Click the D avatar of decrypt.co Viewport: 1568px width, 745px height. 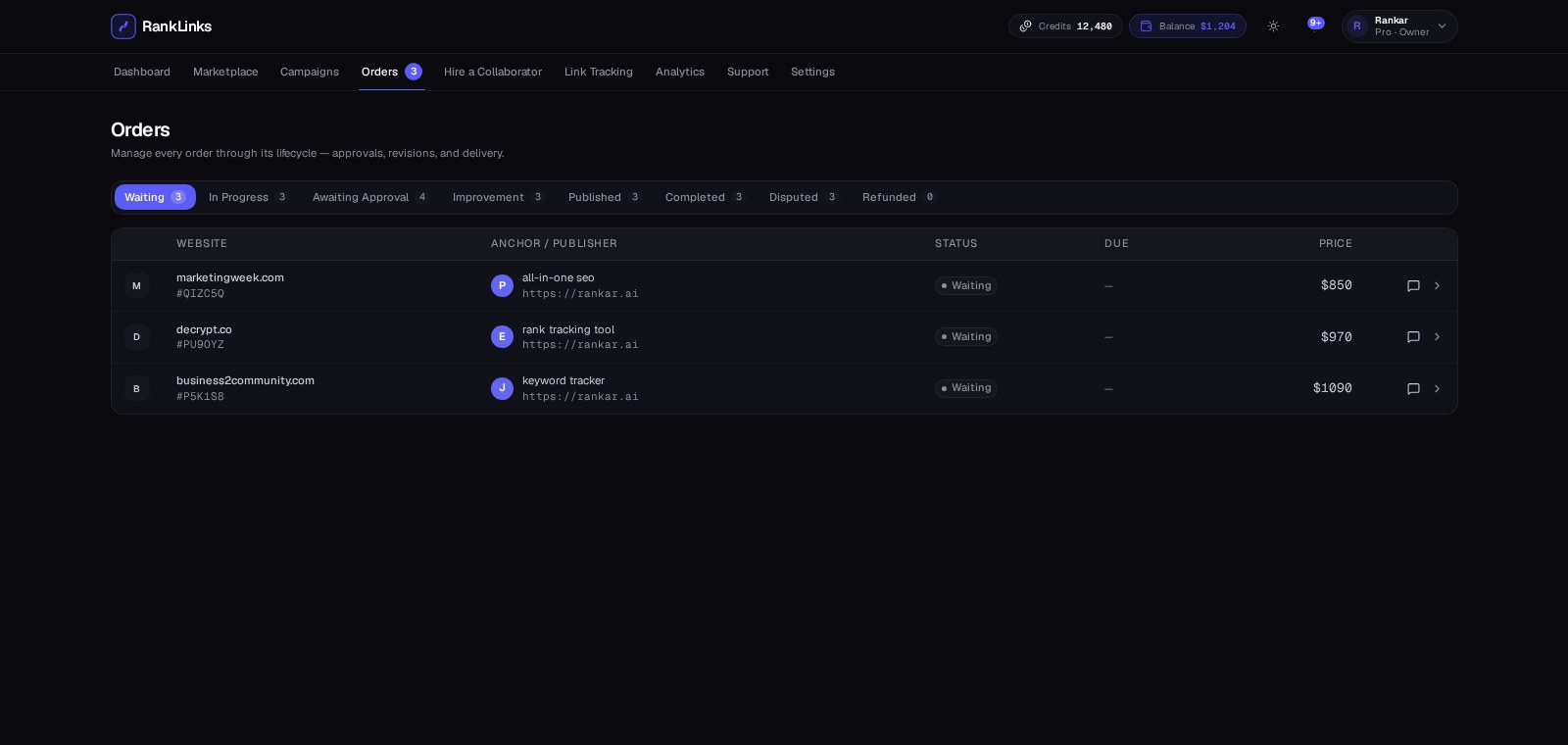pyautogui.click(x=136, y=337)
